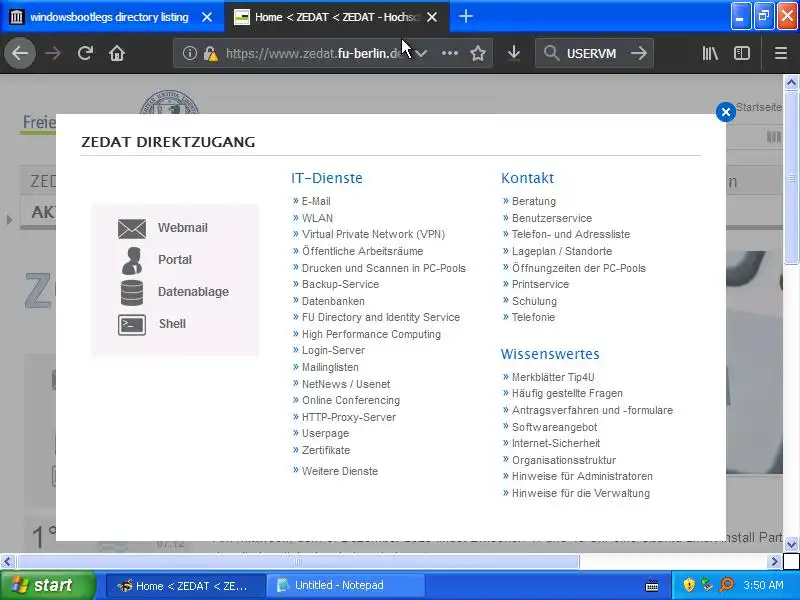Open Virtual Private Network (VPN) link
Screen dimensions: 800x600
[373, 234]
